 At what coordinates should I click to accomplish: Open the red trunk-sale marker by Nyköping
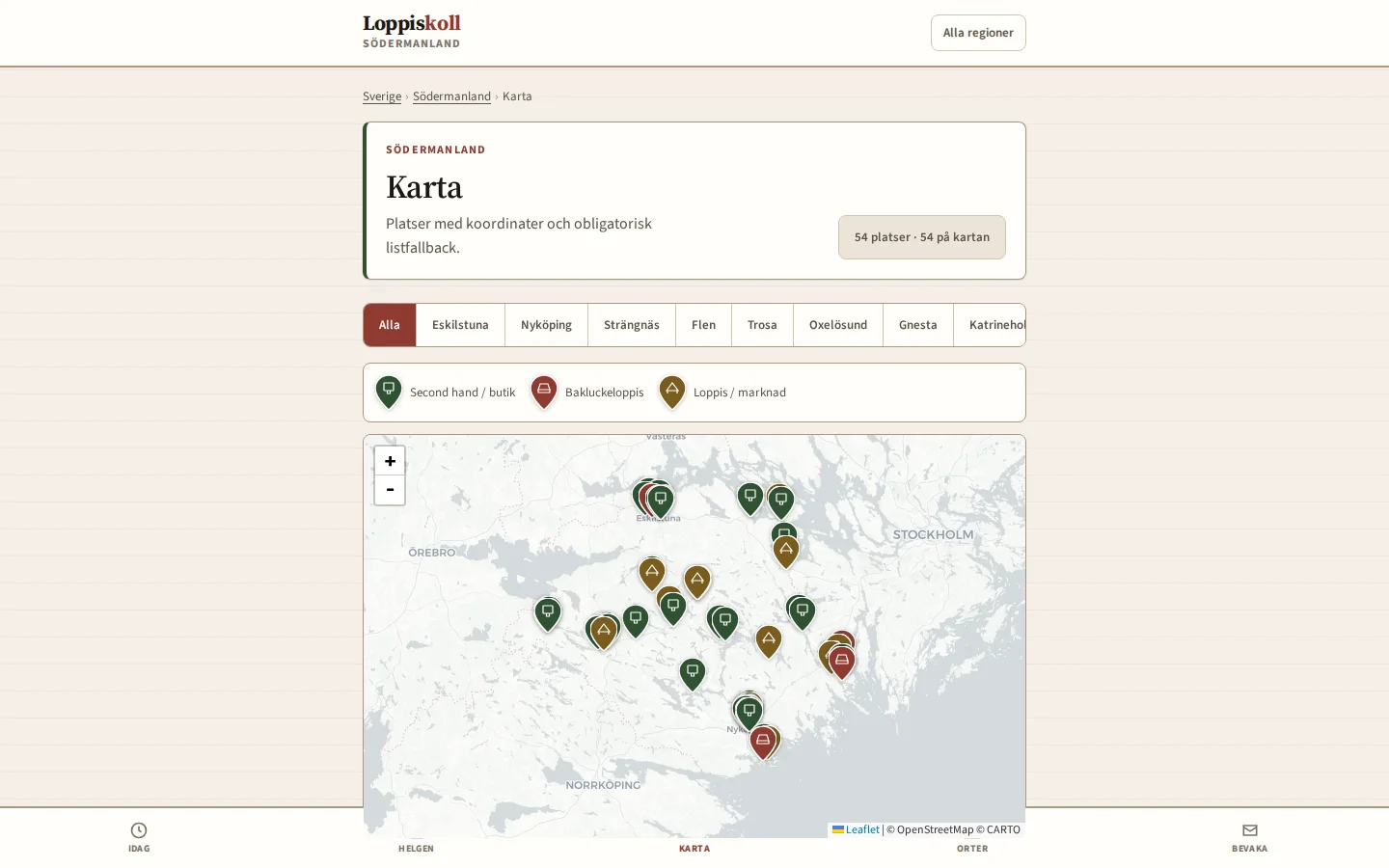click(763, 742)
